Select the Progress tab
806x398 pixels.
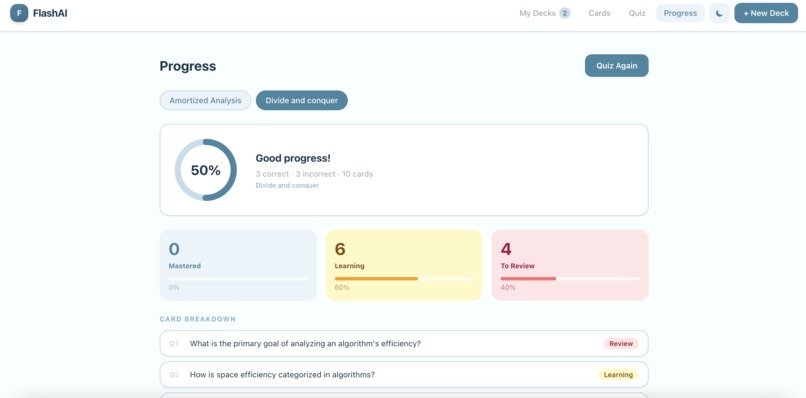680,13
